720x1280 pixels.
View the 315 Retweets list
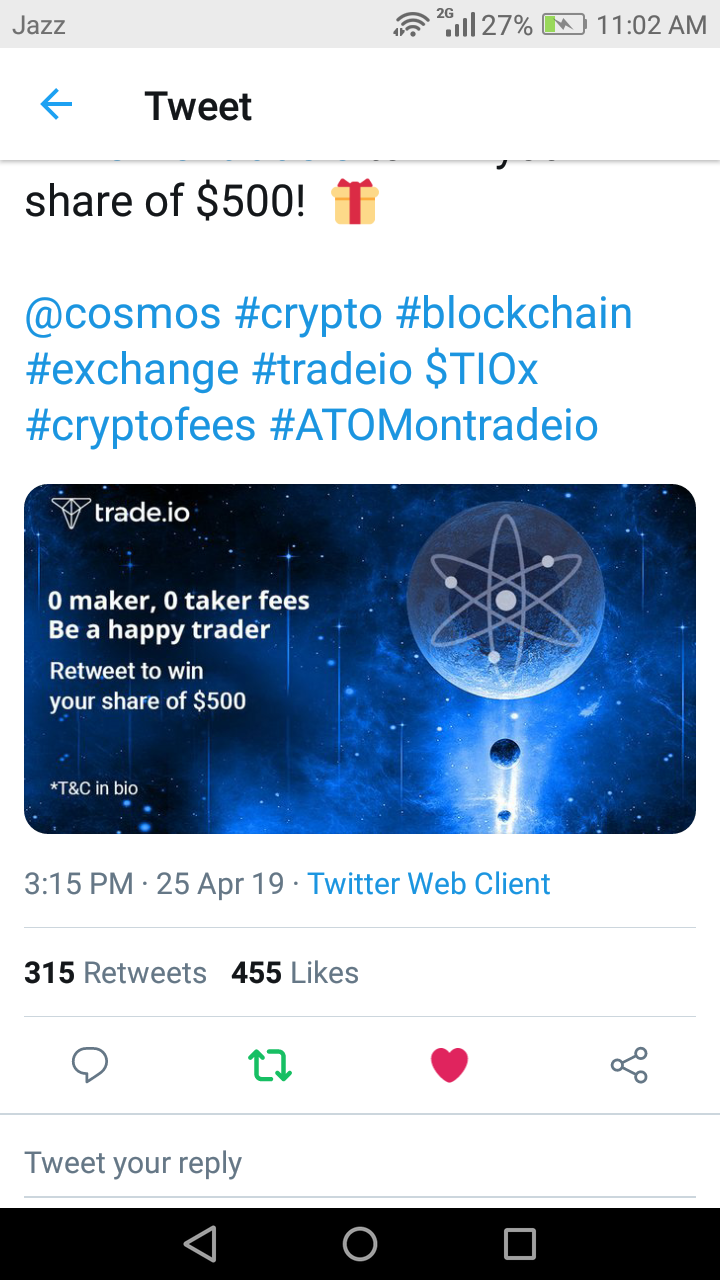pos(115,972)
